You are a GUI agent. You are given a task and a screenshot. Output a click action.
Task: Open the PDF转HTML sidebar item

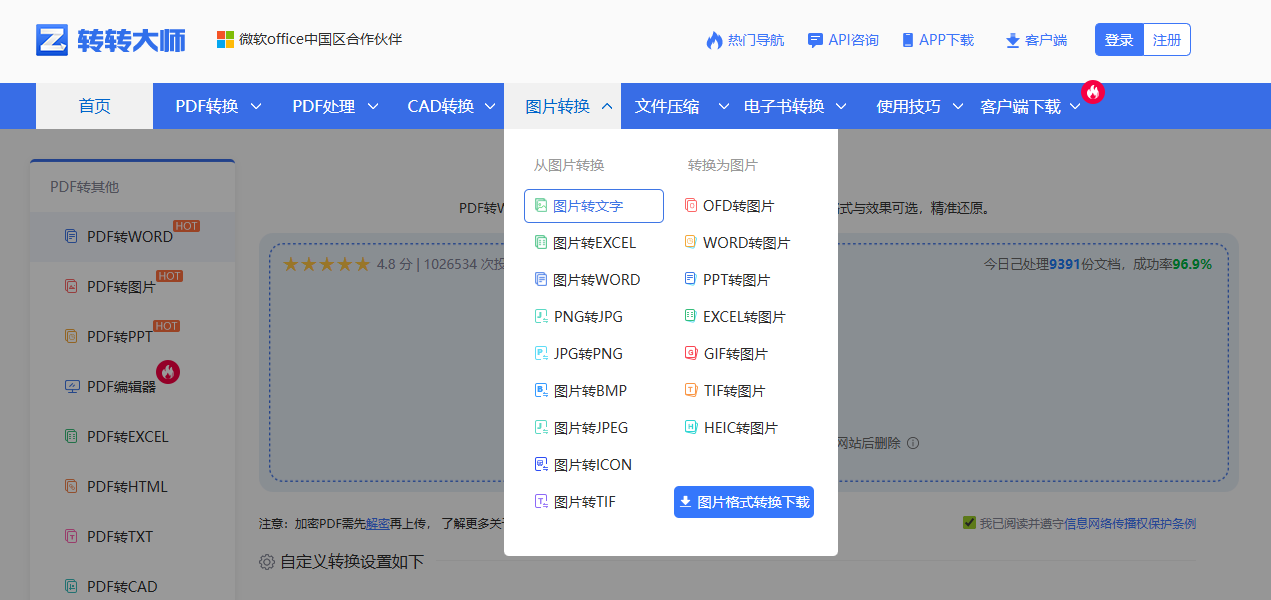click(x=132, y=487)
